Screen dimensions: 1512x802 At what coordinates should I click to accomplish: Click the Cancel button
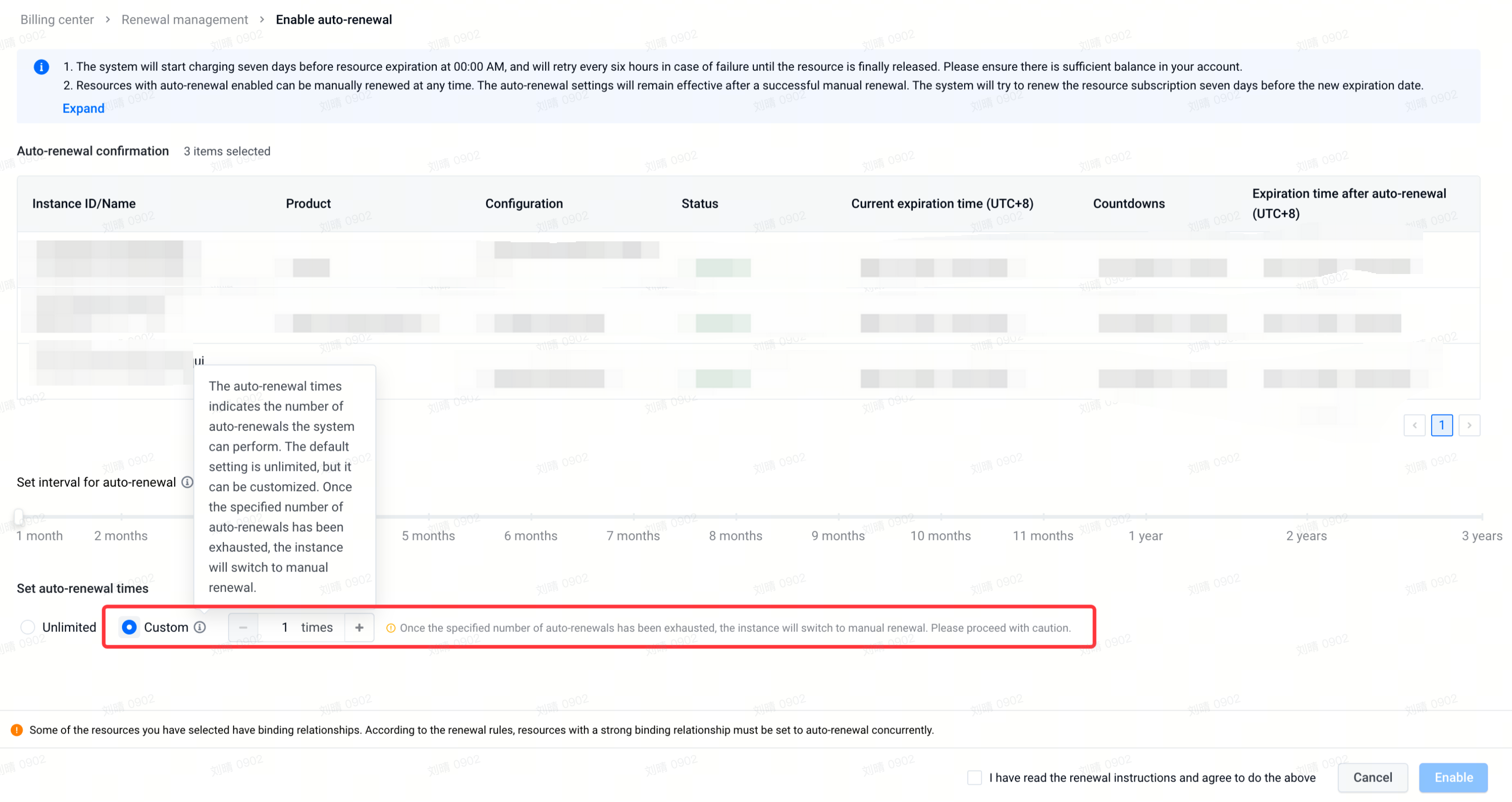[1372, 778]
